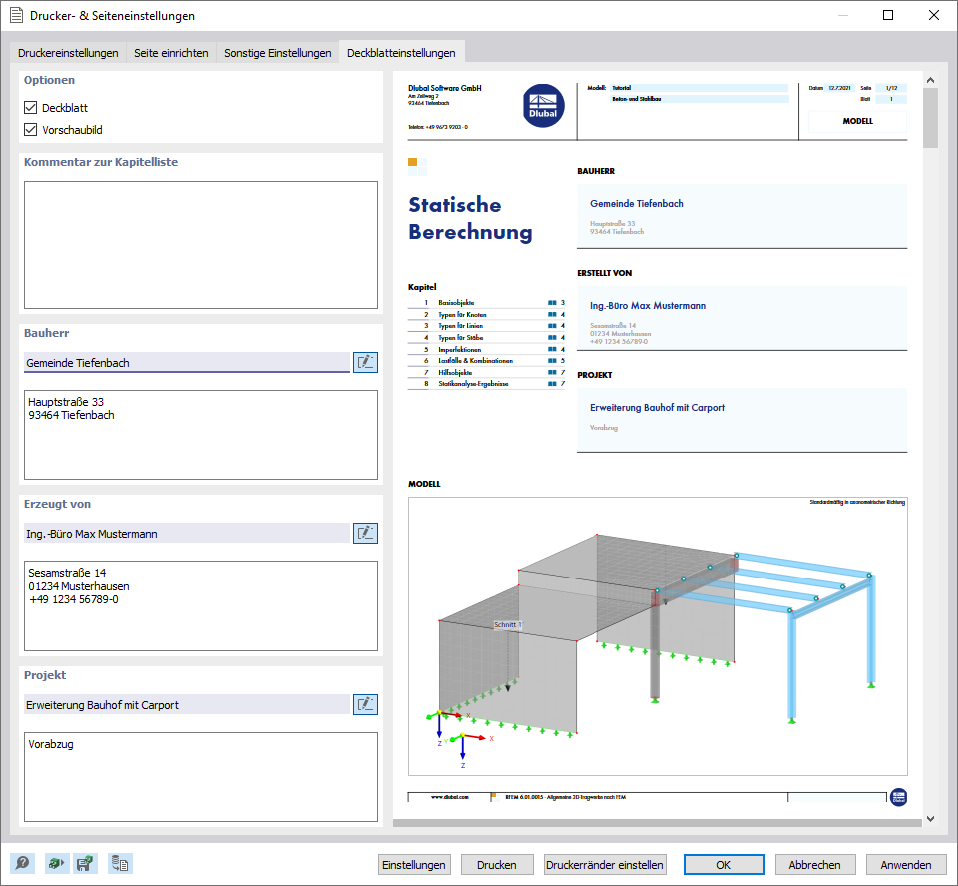Click Abbrechen to cancel
The image size is (958, 886).
pyautogui.click(x=814, y=865)
